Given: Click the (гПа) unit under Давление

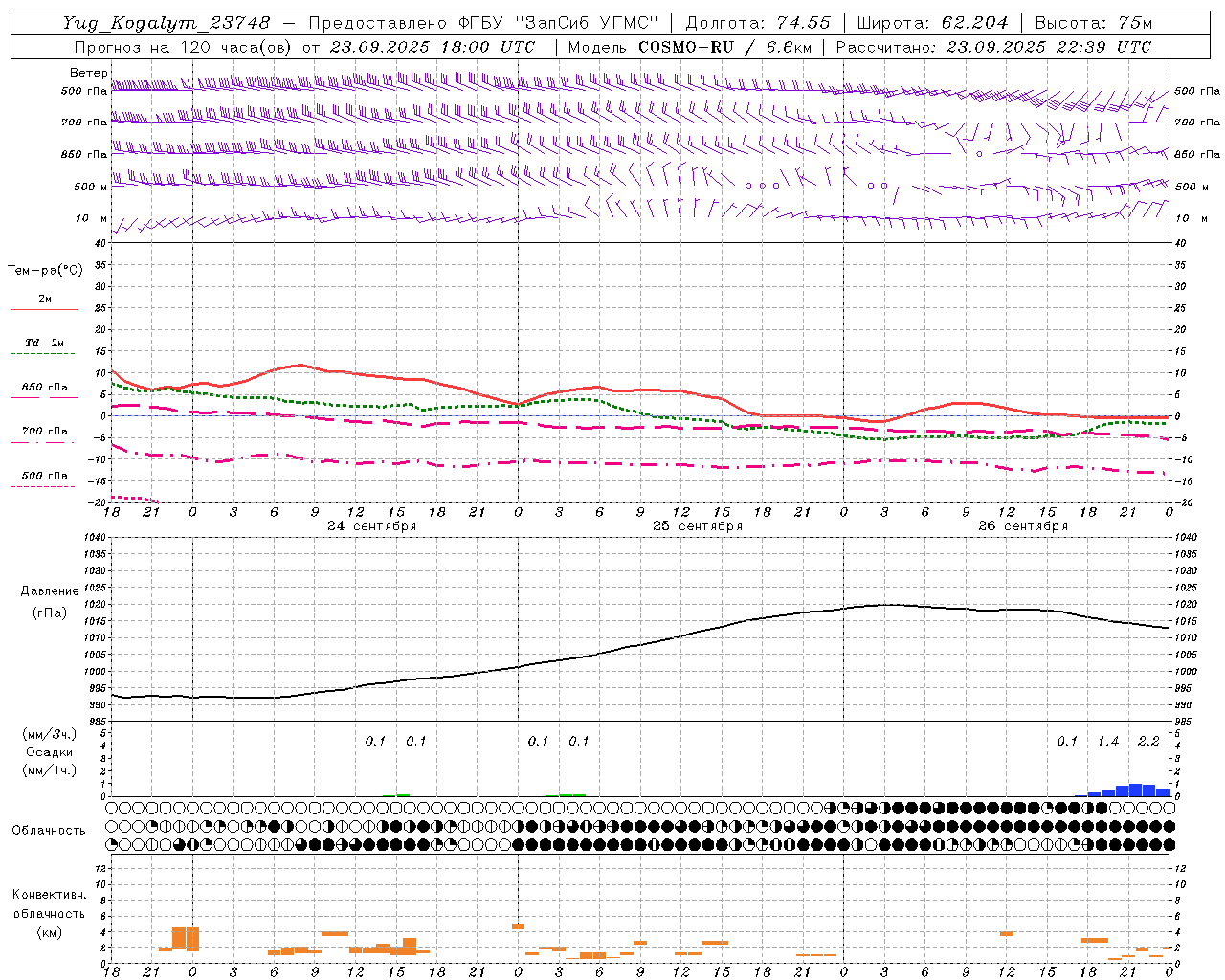Looking at the screenshot, I should [x=50, y=613].
